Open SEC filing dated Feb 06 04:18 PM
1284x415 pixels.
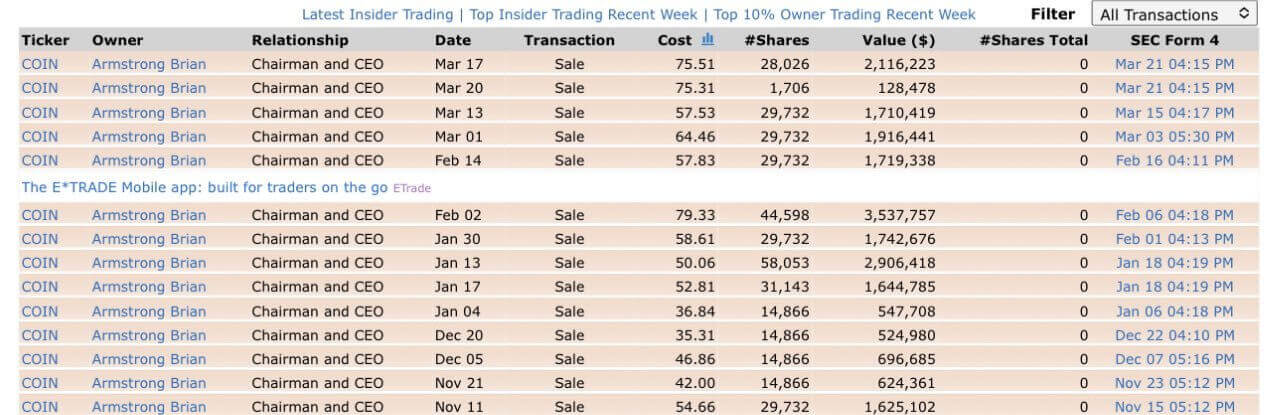[1174, 215]
